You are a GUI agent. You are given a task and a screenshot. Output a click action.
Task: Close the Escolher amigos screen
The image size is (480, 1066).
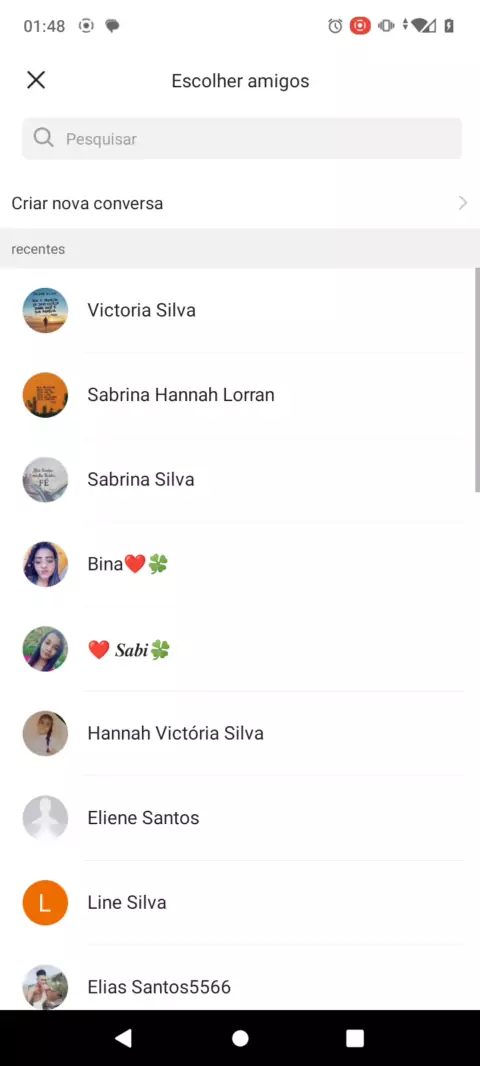(x=36, y=80)
